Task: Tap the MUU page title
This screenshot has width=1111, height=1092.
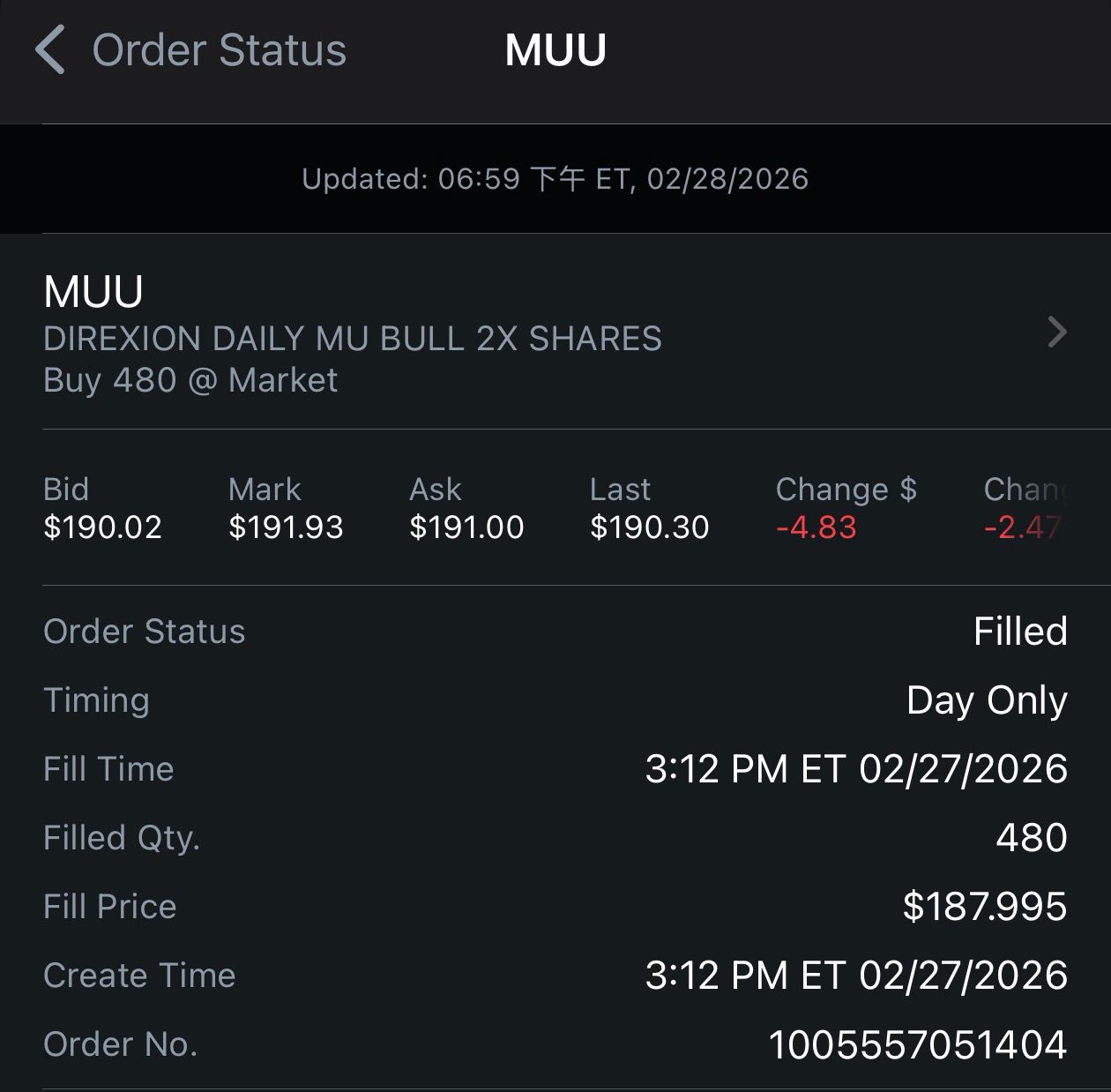Action: (x=555, y=49)
